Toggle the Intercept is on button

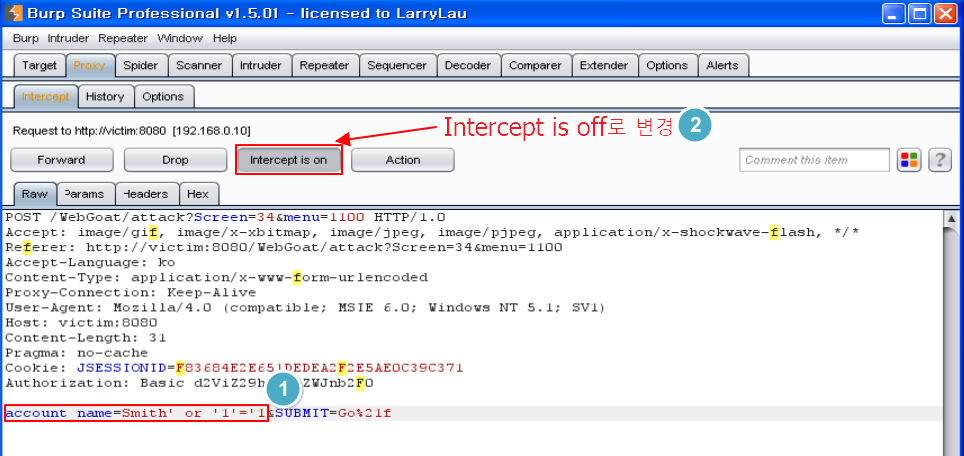pos(288,160)
